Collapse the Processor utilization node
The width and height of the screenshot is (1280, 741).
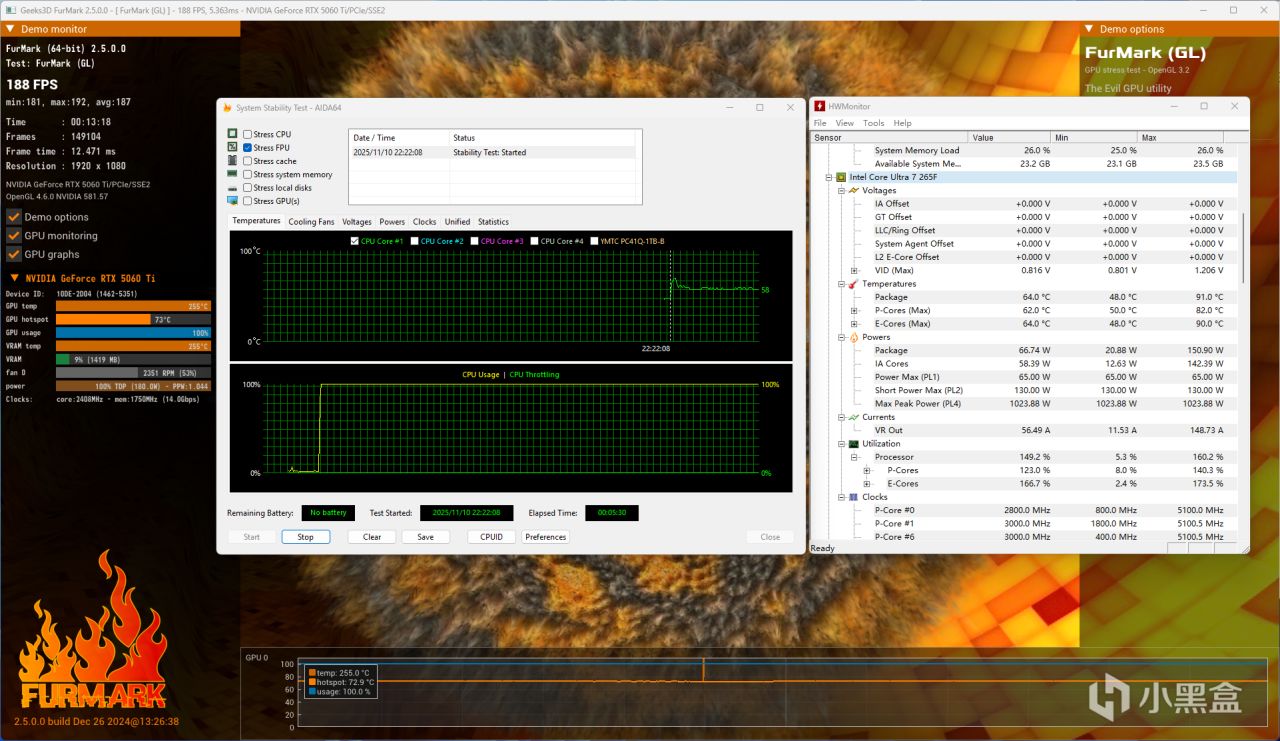(854, 457)
